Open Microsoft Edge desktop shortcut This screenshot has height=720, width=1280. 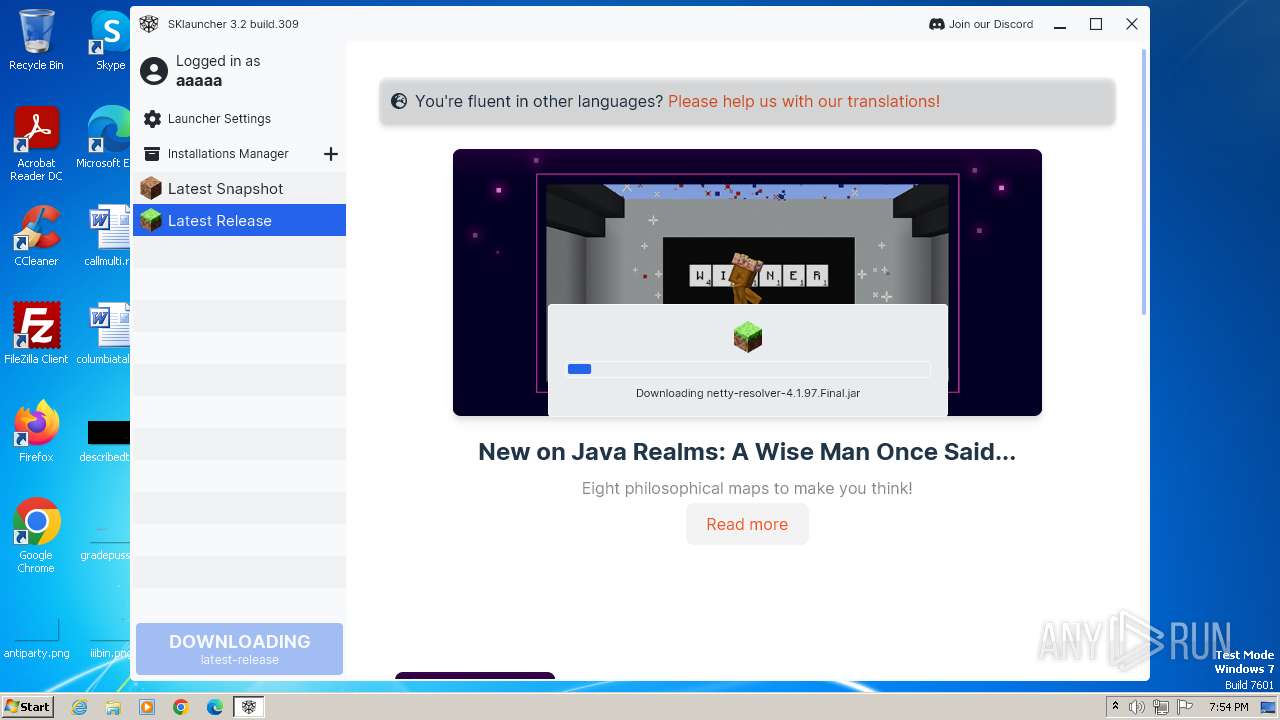point(105,138)
